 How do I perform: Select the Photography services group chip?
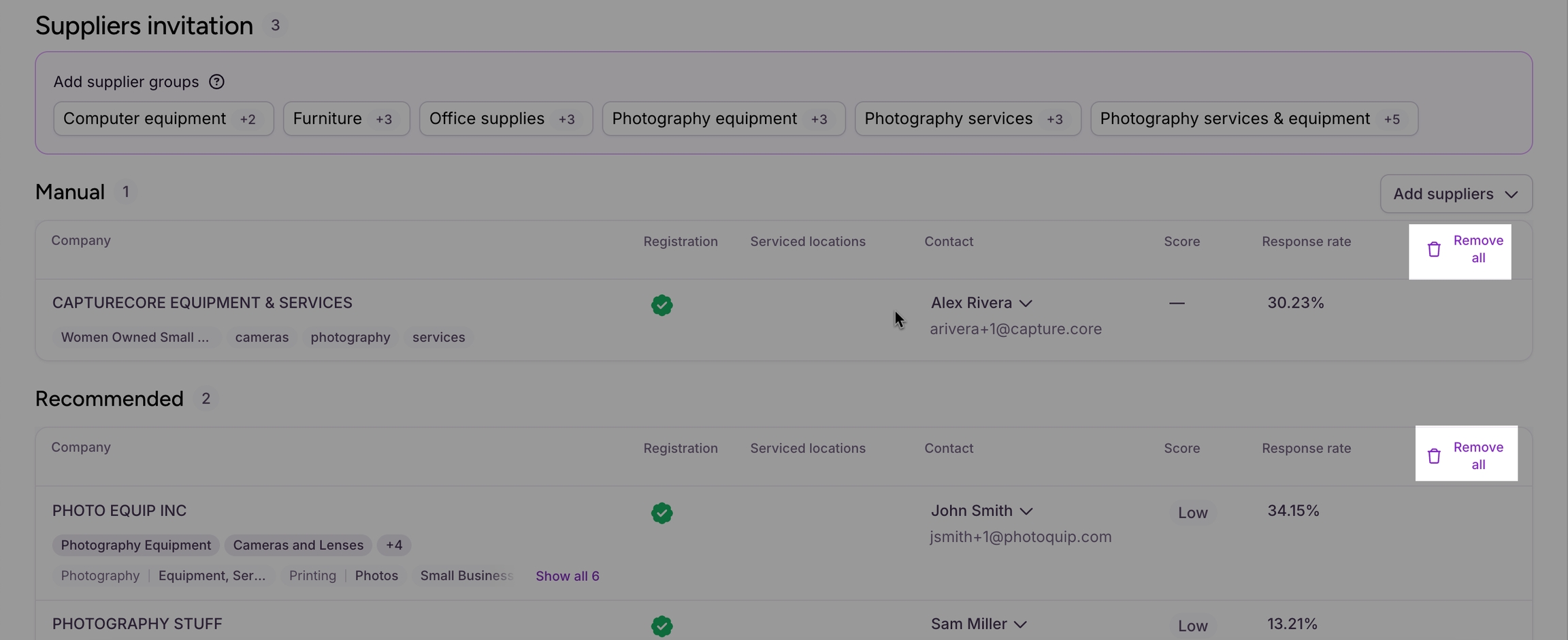point(967,118)
